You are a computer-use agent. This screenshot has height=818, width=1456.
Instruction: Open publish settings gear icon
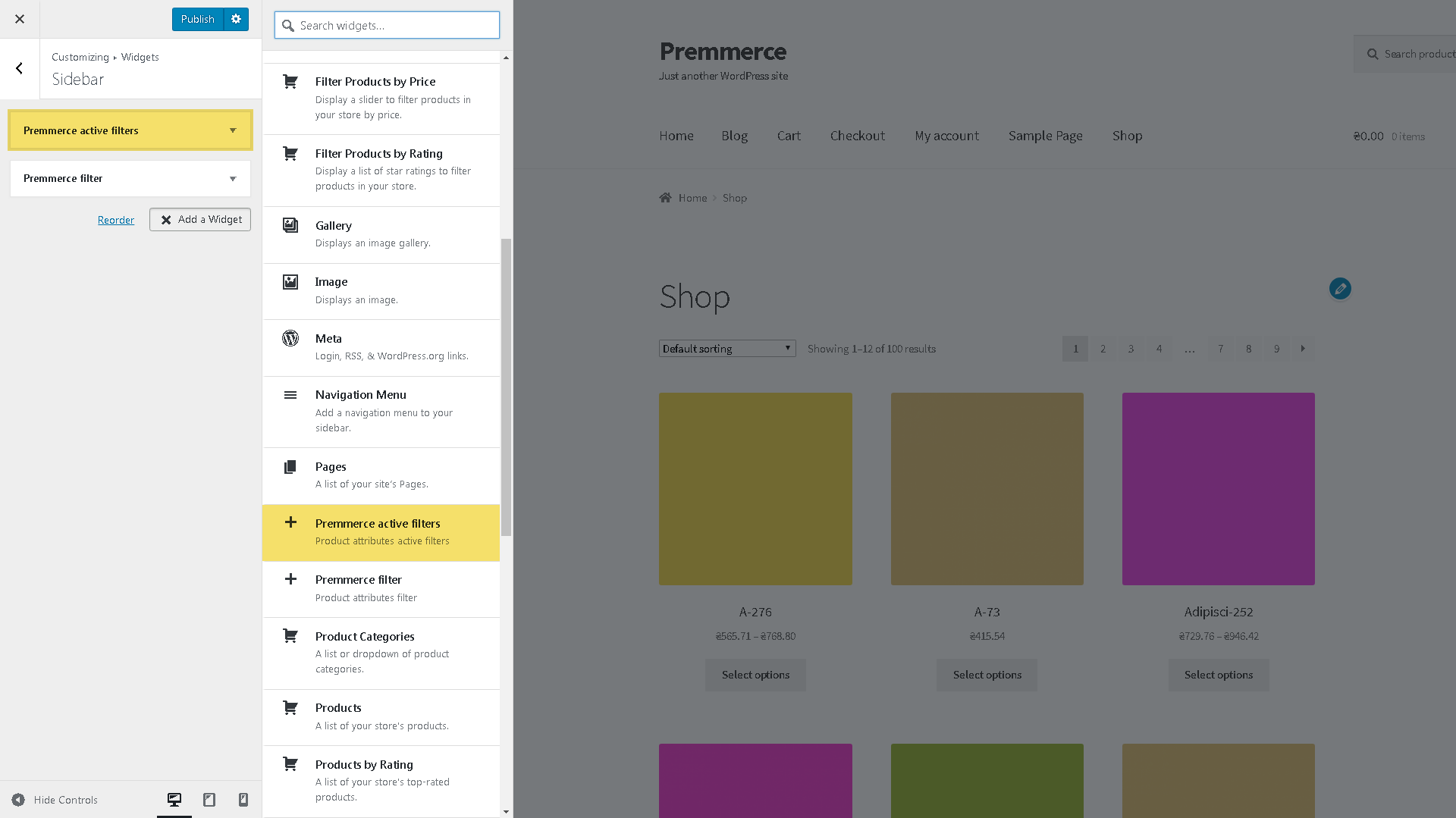tap(237, 19)
